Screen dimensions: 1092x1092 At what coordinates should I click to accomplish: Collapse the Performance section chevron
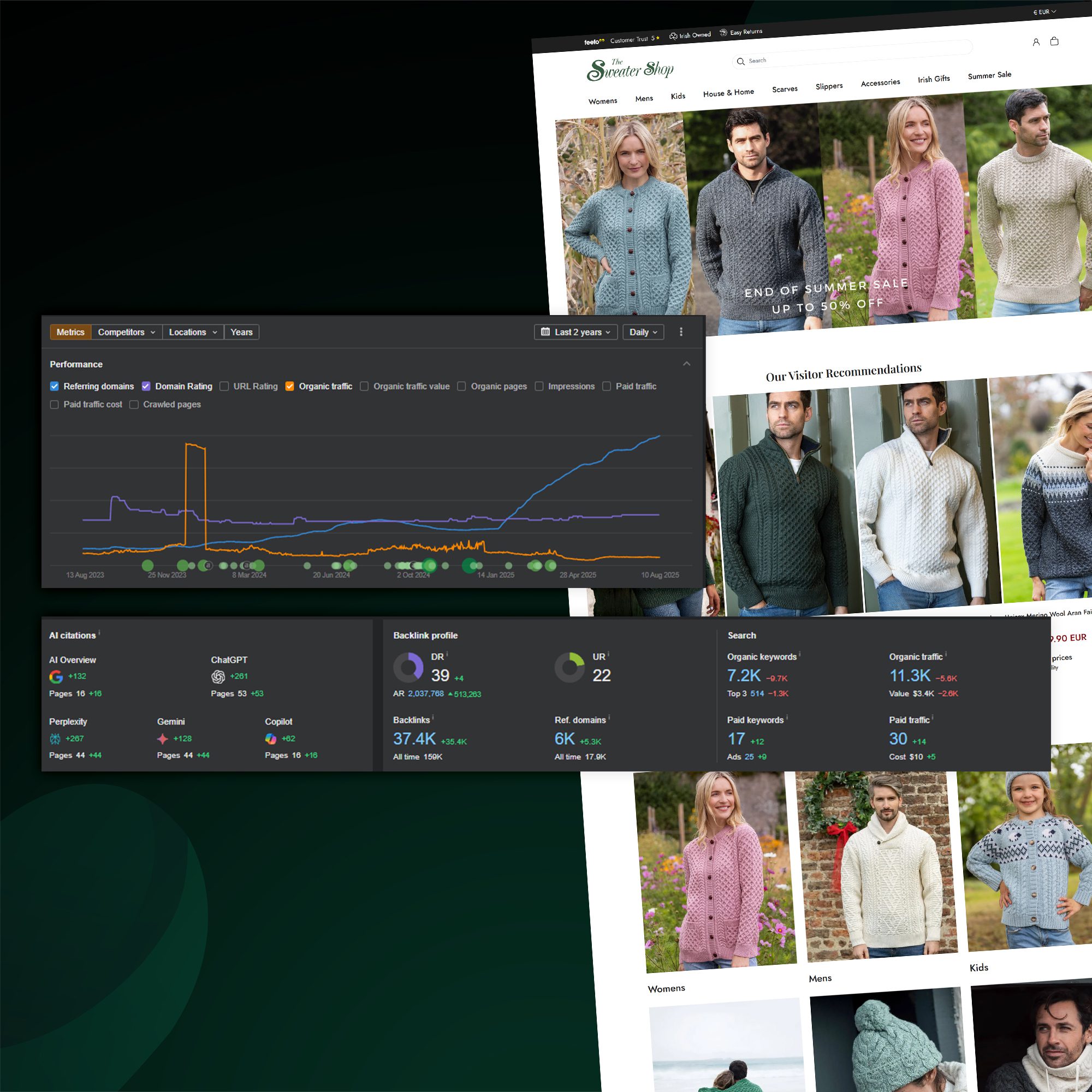686,364
